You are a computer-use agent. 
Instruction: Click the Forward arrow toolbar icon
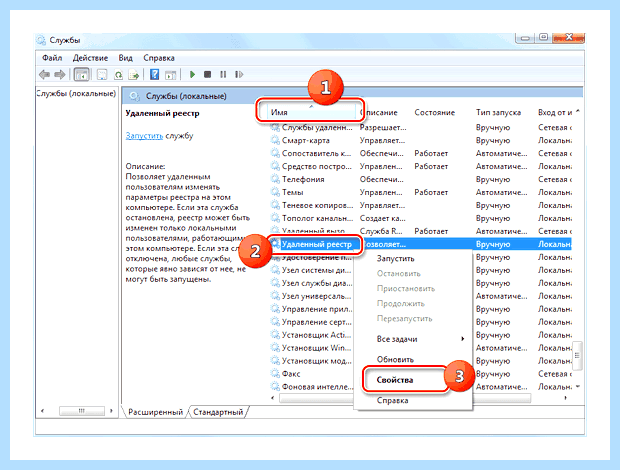[x=60, y=74]
